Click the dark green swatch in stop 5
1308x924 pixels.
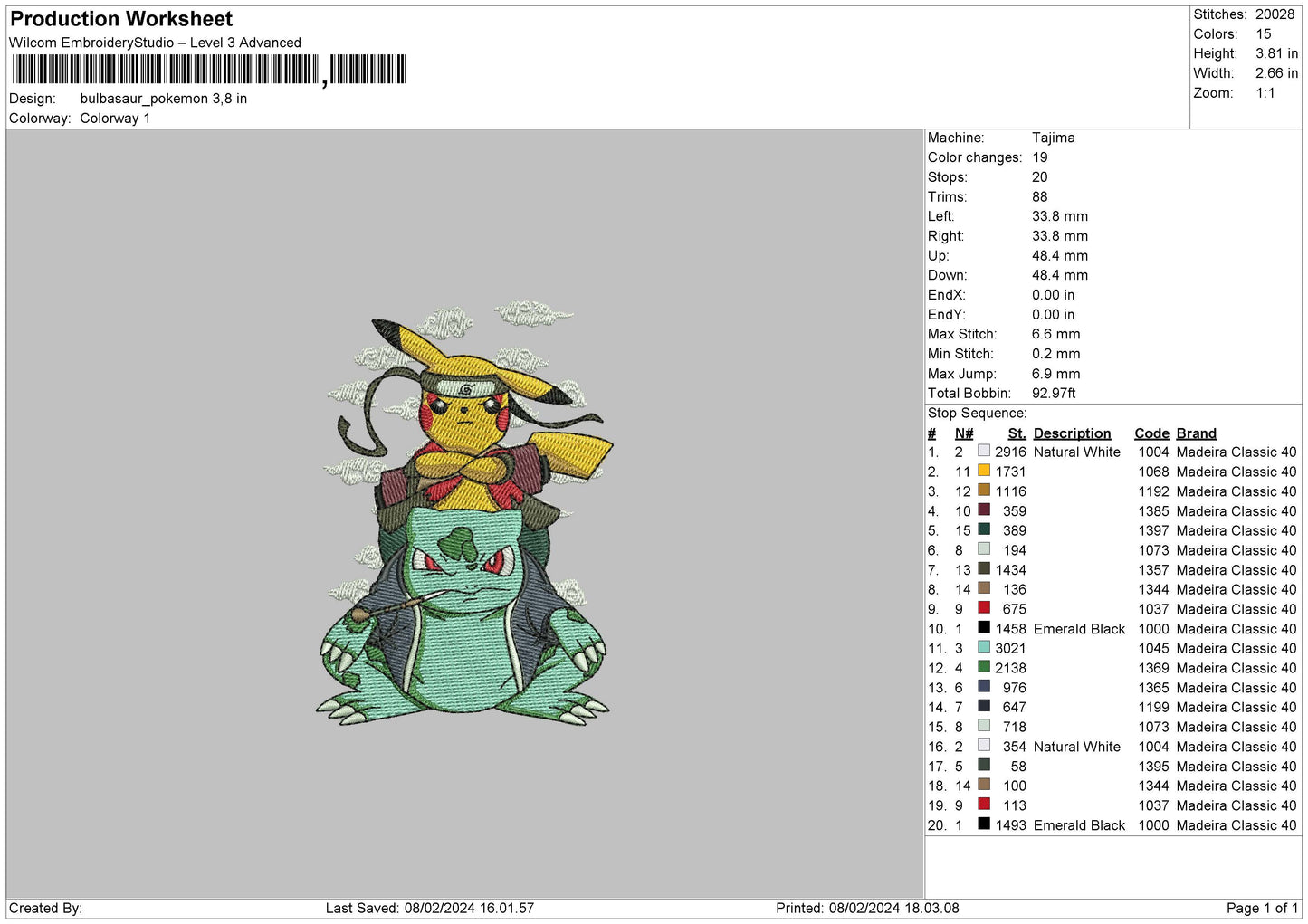tap(984, 529)
